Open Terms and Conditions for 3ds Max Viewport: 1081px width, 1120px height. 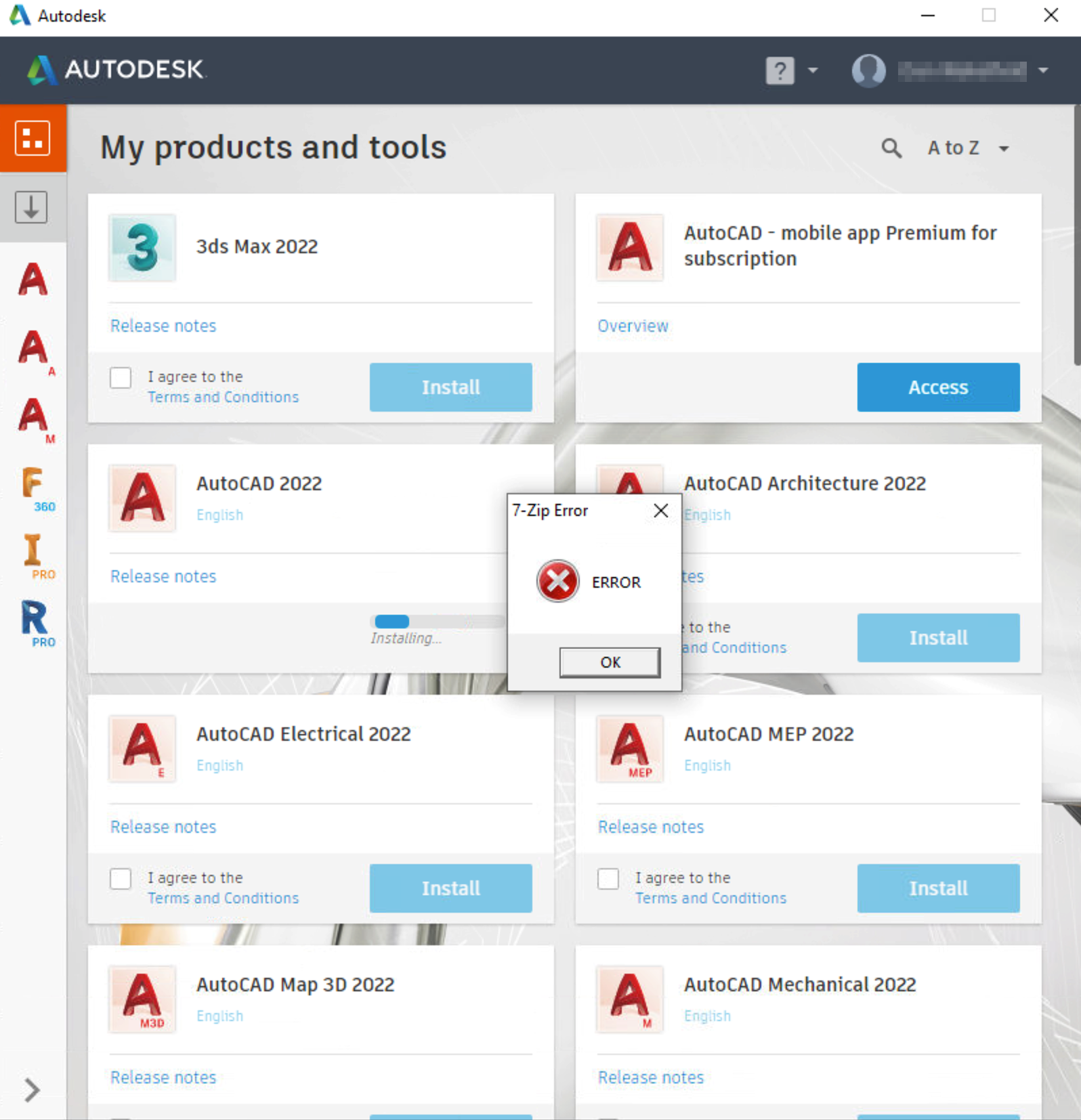pos(223,397)
